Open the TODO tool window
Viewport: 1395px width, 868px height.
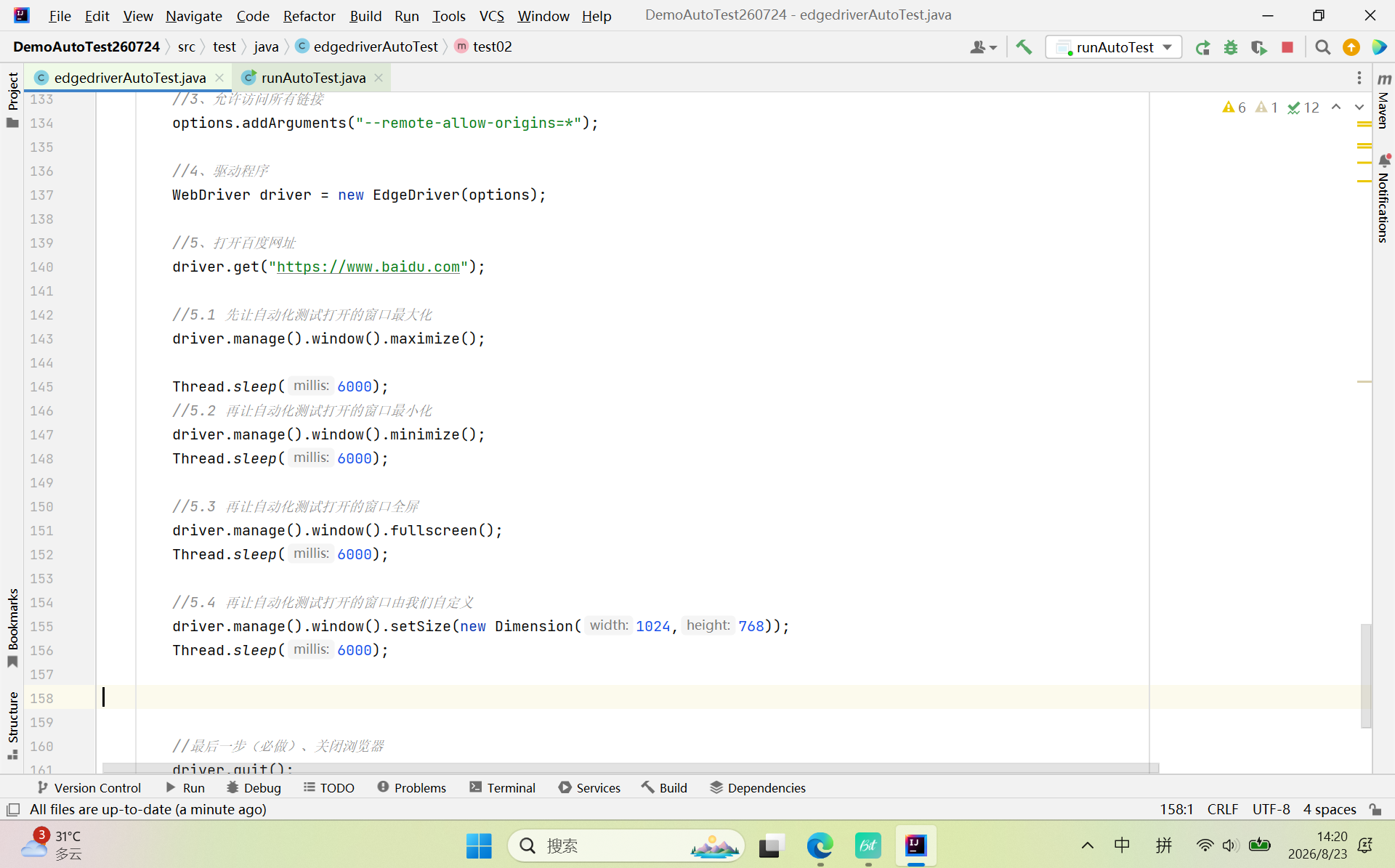(x=329, y=787)
